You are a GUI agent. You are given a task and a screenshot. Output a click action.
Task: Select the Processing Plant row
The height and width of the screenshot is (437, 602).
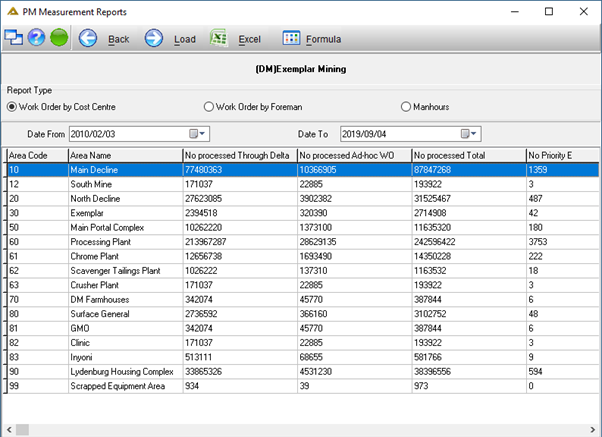[303, 242]
